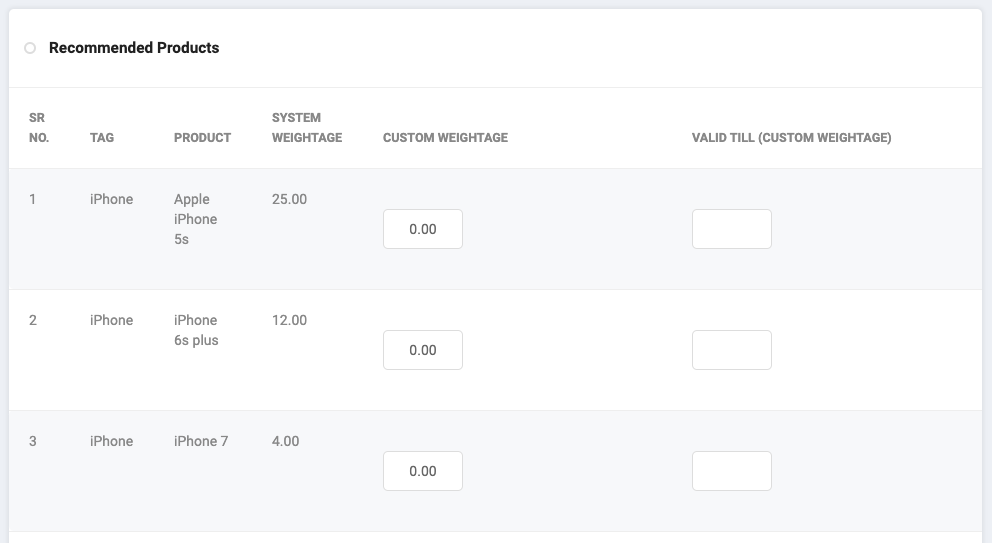Edit custom weightage for iPhone 7
992x543 pixels.
click(423, 471)
